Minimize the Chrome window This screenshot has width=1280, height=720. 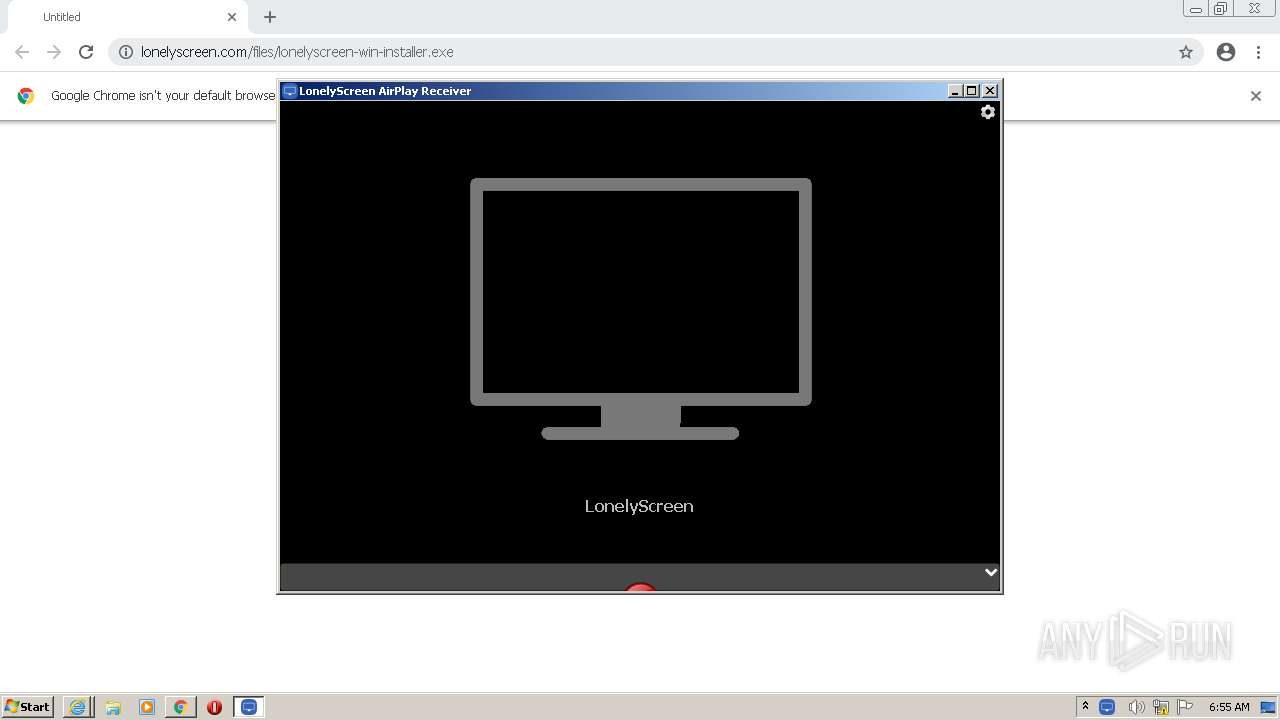[1196, 9]
